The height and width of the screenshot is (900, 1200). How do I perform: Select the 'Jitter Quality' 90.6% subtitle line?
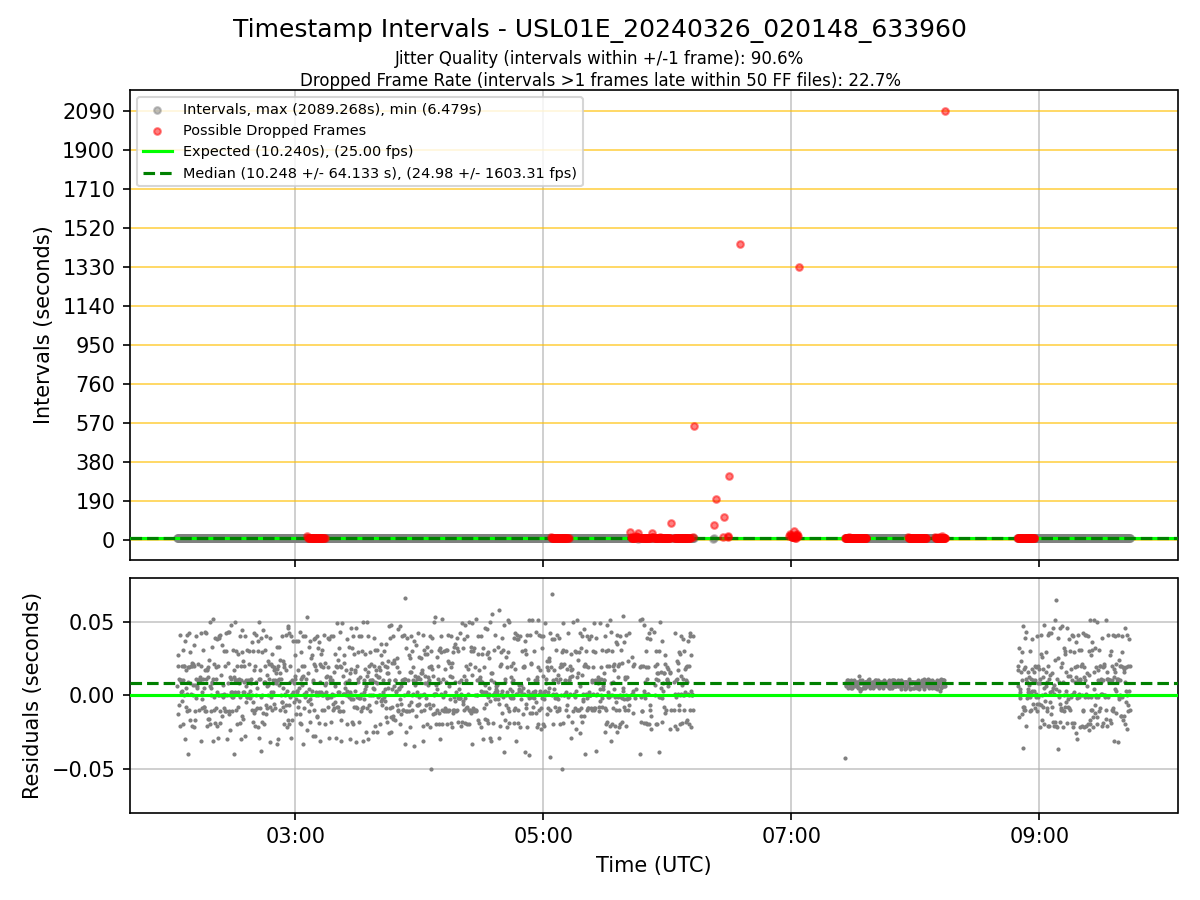pos(599,58)
